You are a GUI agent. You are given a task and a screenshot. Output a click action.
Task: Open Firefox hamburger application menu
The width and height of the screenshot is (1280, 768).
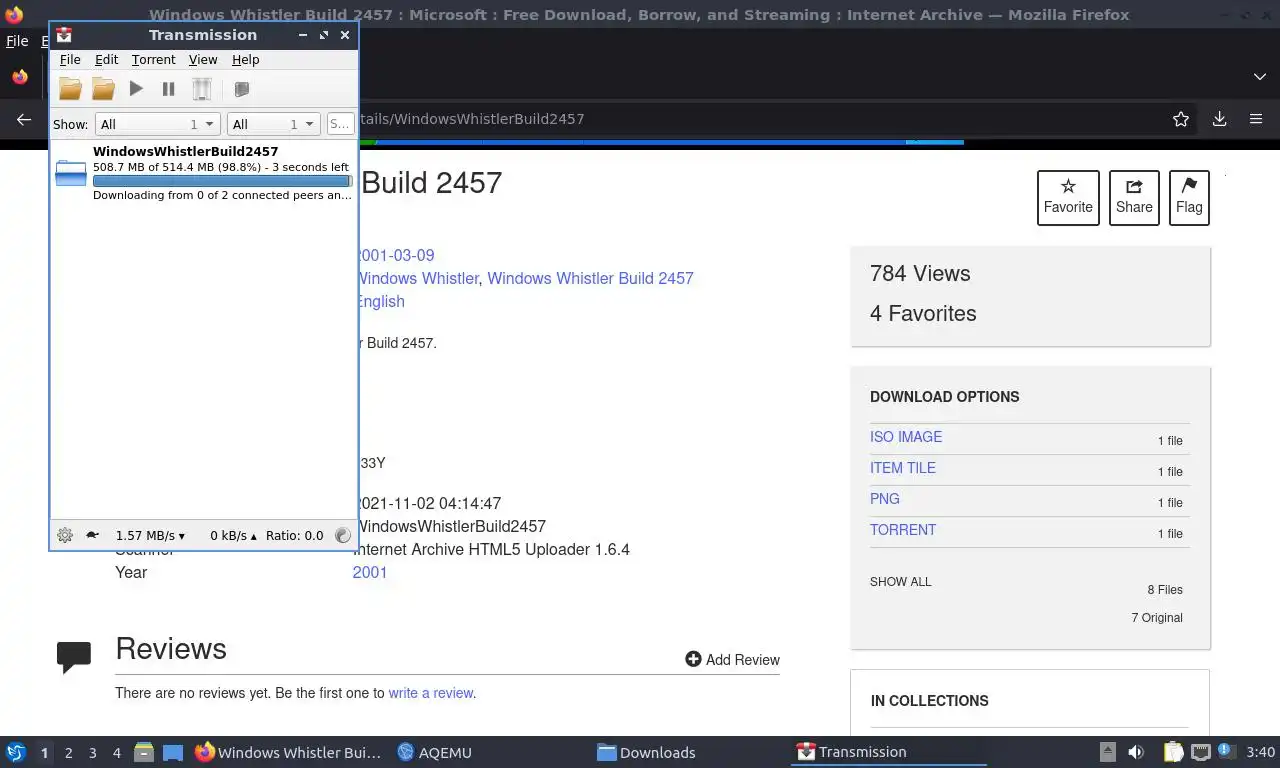coord(1256,119)
